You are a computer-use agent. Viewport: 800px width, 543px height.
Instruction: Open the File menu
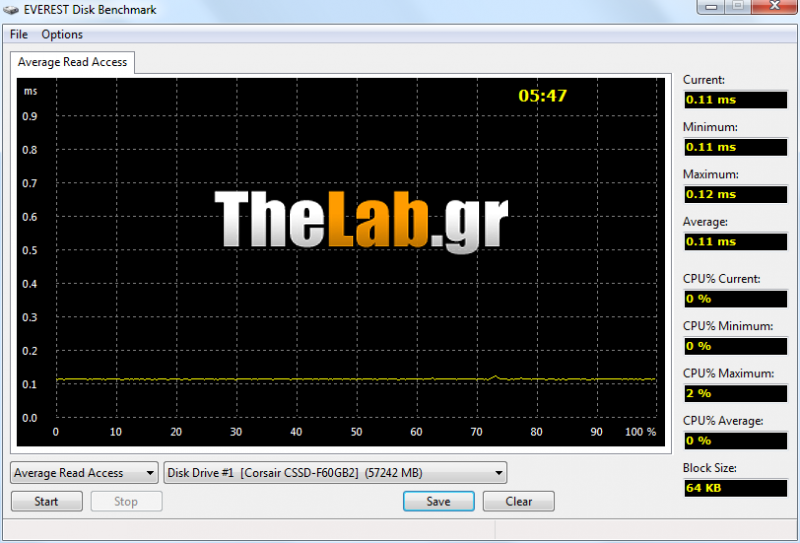[19, 34]
